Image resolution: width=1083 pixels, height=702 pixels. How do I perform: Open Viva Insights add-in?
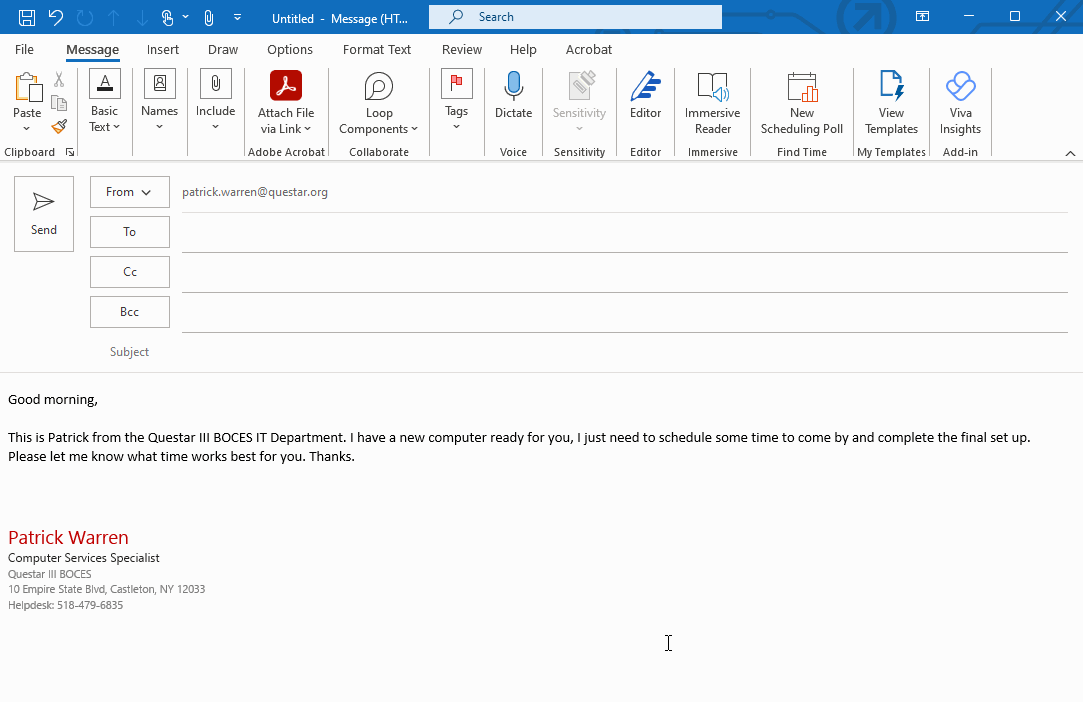960,104
